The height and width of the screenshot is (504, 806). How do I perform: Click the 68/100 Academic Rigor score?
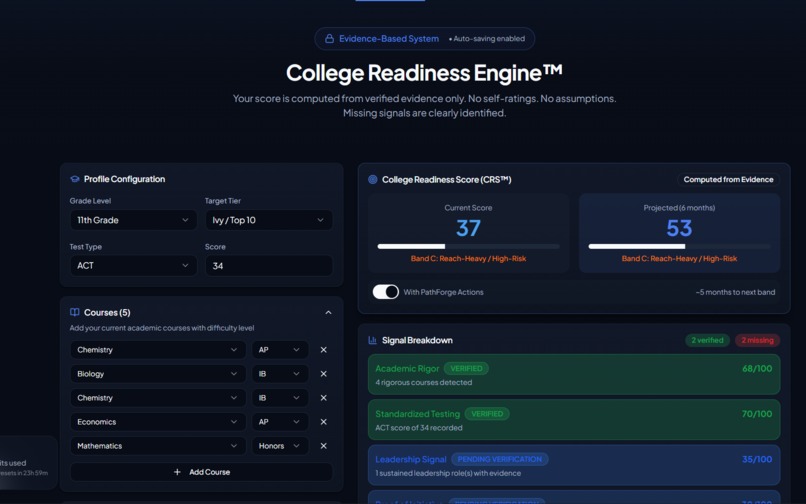tap(757, 369)
